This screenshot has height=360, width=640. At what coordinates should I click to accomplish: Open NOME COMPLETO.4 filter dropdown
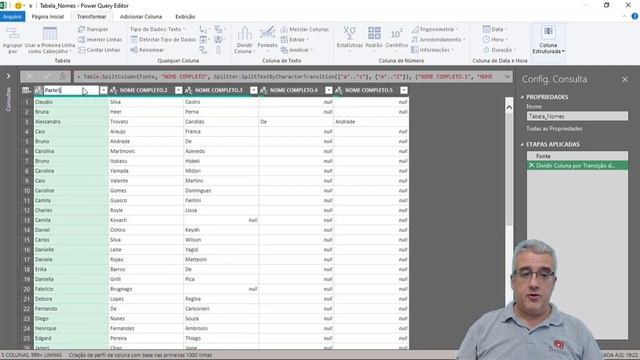(329, 90)
